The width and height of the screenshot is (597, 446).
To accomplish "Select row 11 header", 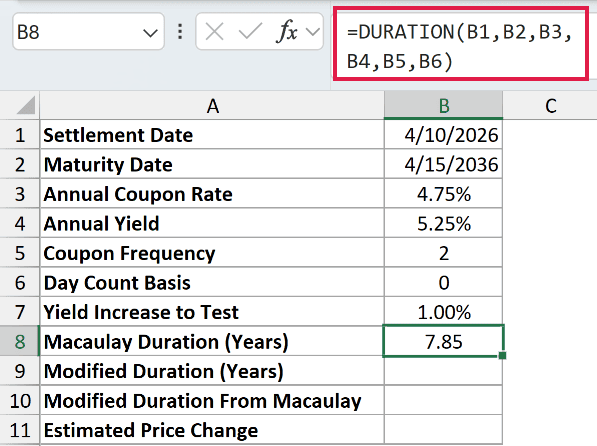I will [x=20, y=430].
